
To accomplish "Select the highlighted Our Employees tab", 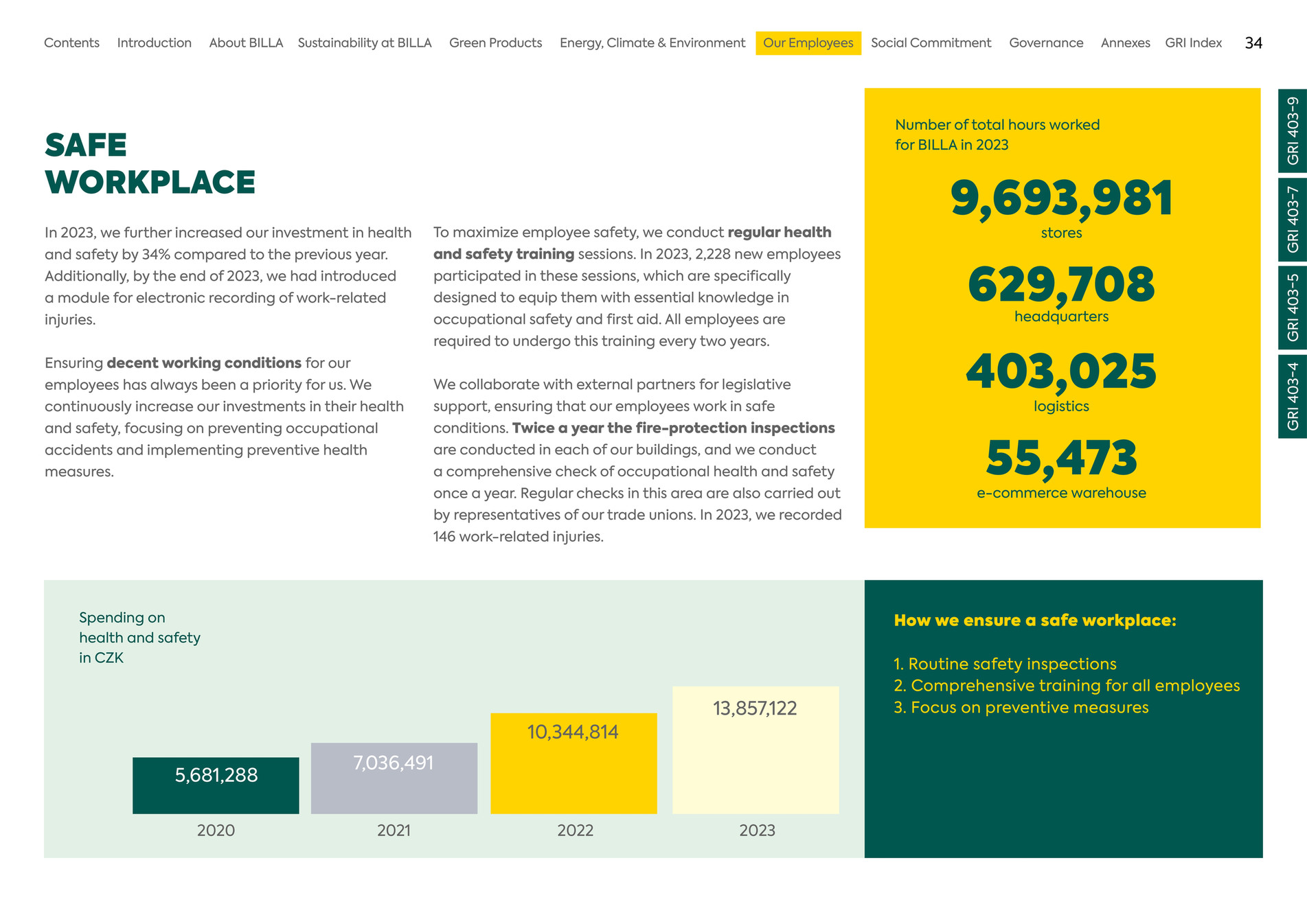I will point(808,43).
